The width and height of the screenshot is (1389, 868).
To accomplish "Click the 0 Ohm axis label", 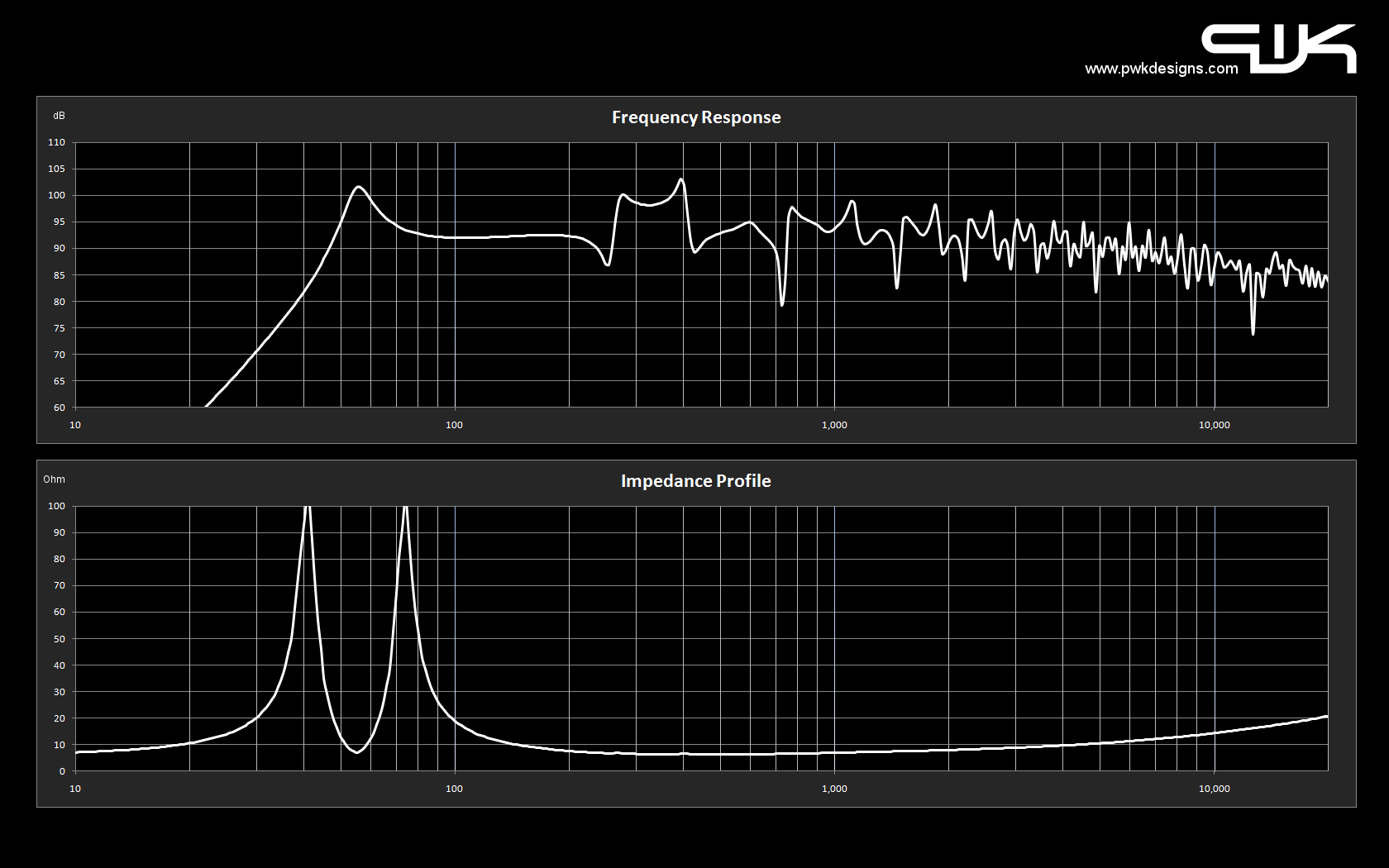I will [62, 771].
